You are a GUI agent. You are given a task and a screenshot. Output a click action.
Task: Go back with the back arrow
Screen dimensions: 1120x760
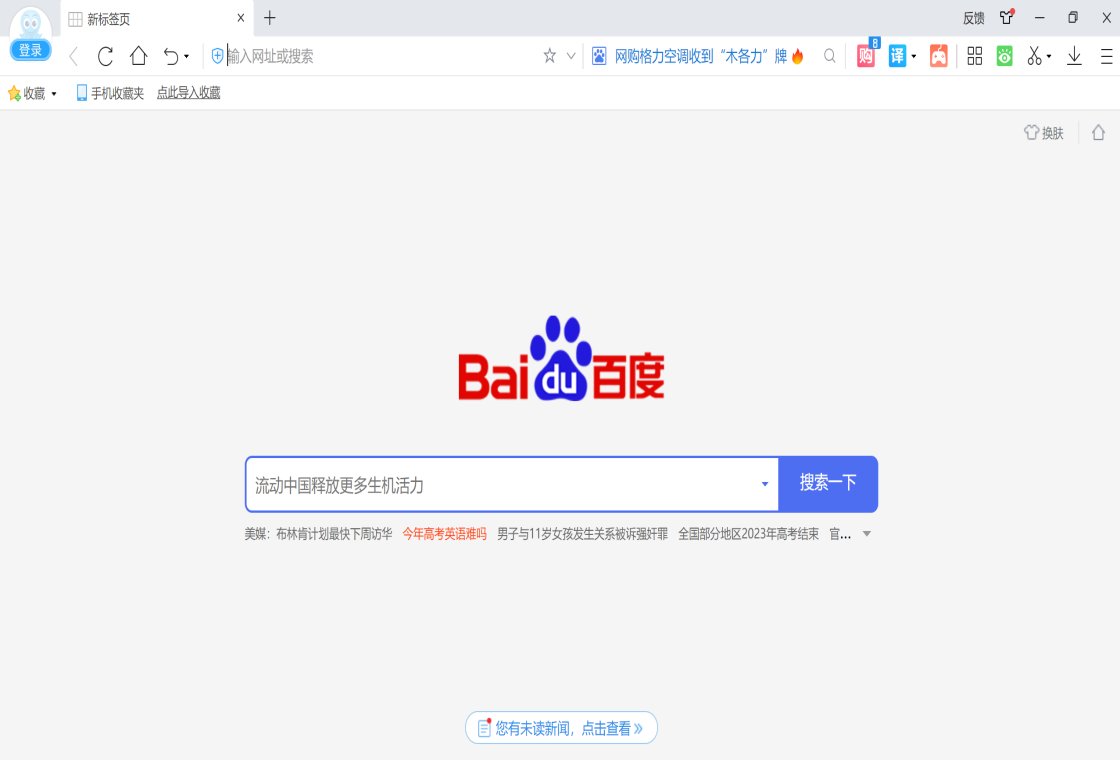coord(74,56)
